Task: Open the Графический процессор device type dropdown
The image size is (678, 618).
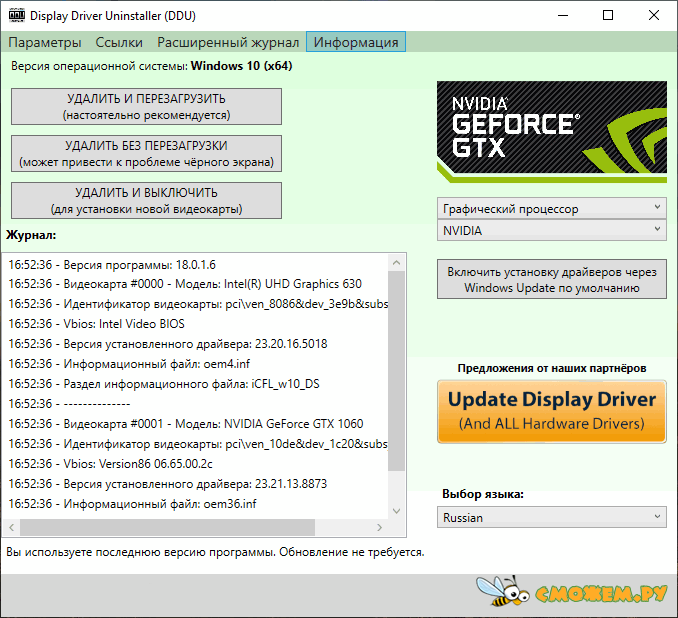Action: (552, 208)
